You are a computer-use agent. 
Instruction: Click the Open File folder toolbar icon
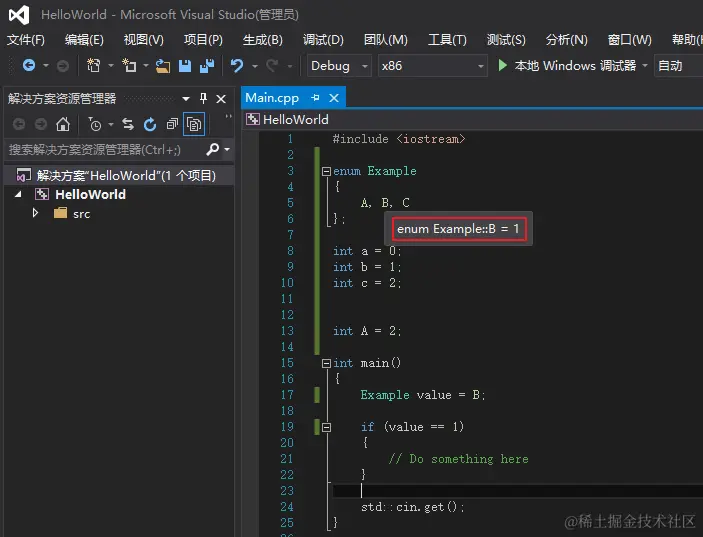click(x=163, y=66)
